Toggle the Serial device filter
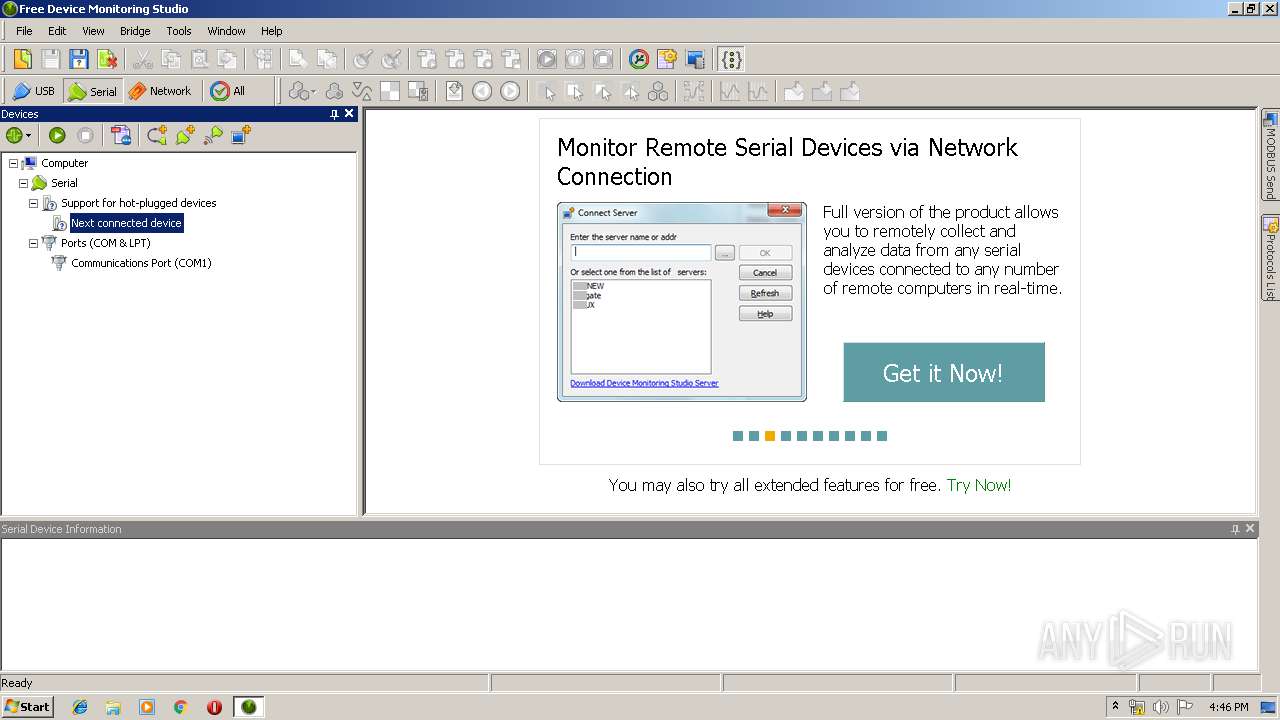1280x720 pixels. [x=92, y=91]
